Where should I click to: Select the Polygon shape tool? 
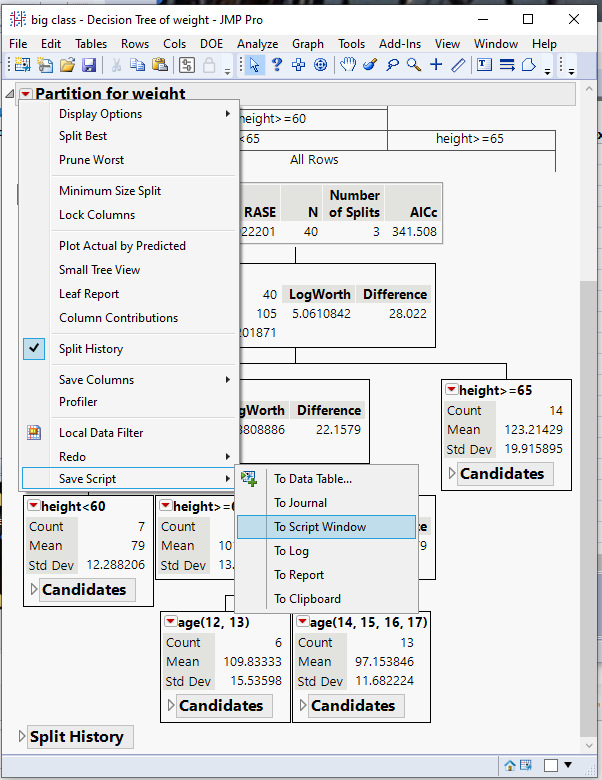click(x=529, y=65)
